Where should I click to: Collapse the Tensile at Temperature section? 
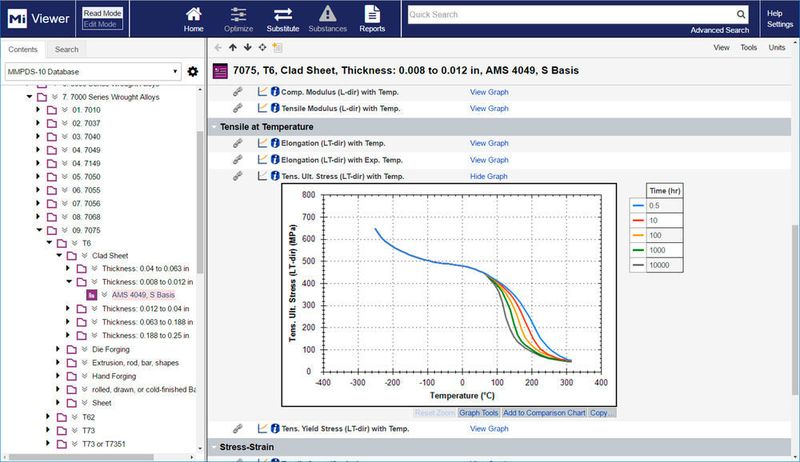point(214,127)
